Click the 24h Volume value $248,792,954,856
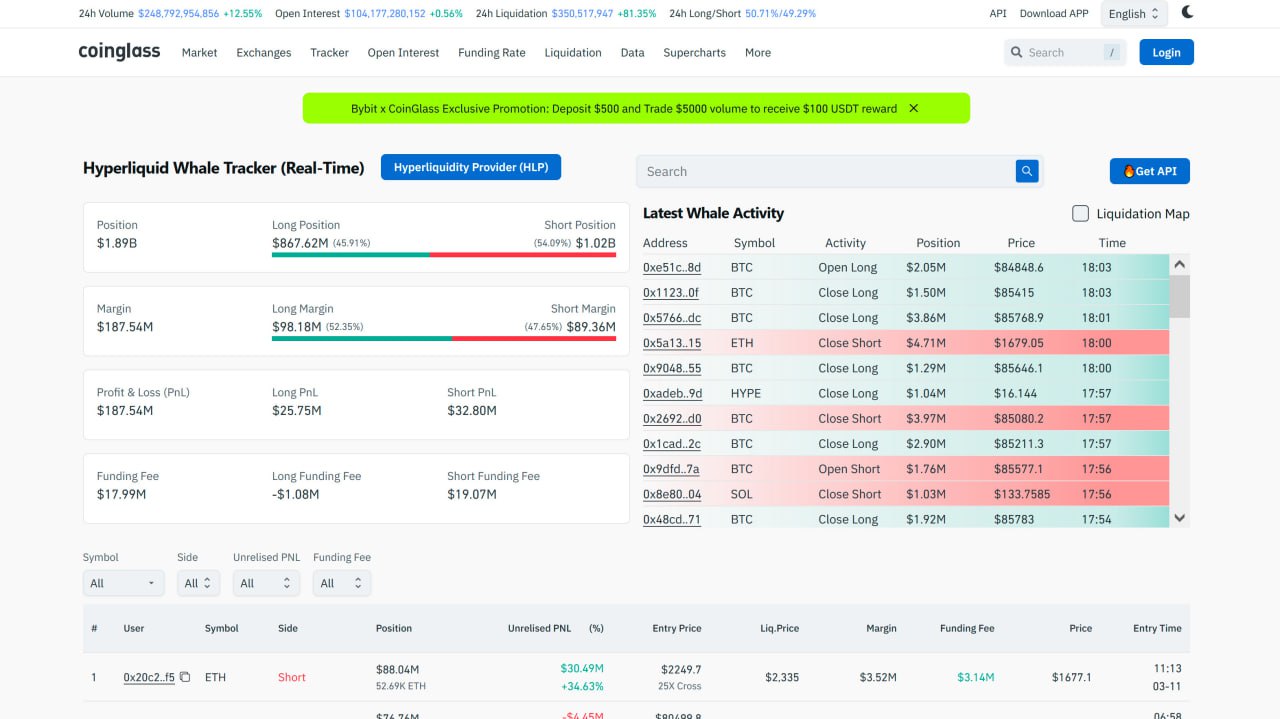This screenshot has height=719, width=1280. [178, 13]
